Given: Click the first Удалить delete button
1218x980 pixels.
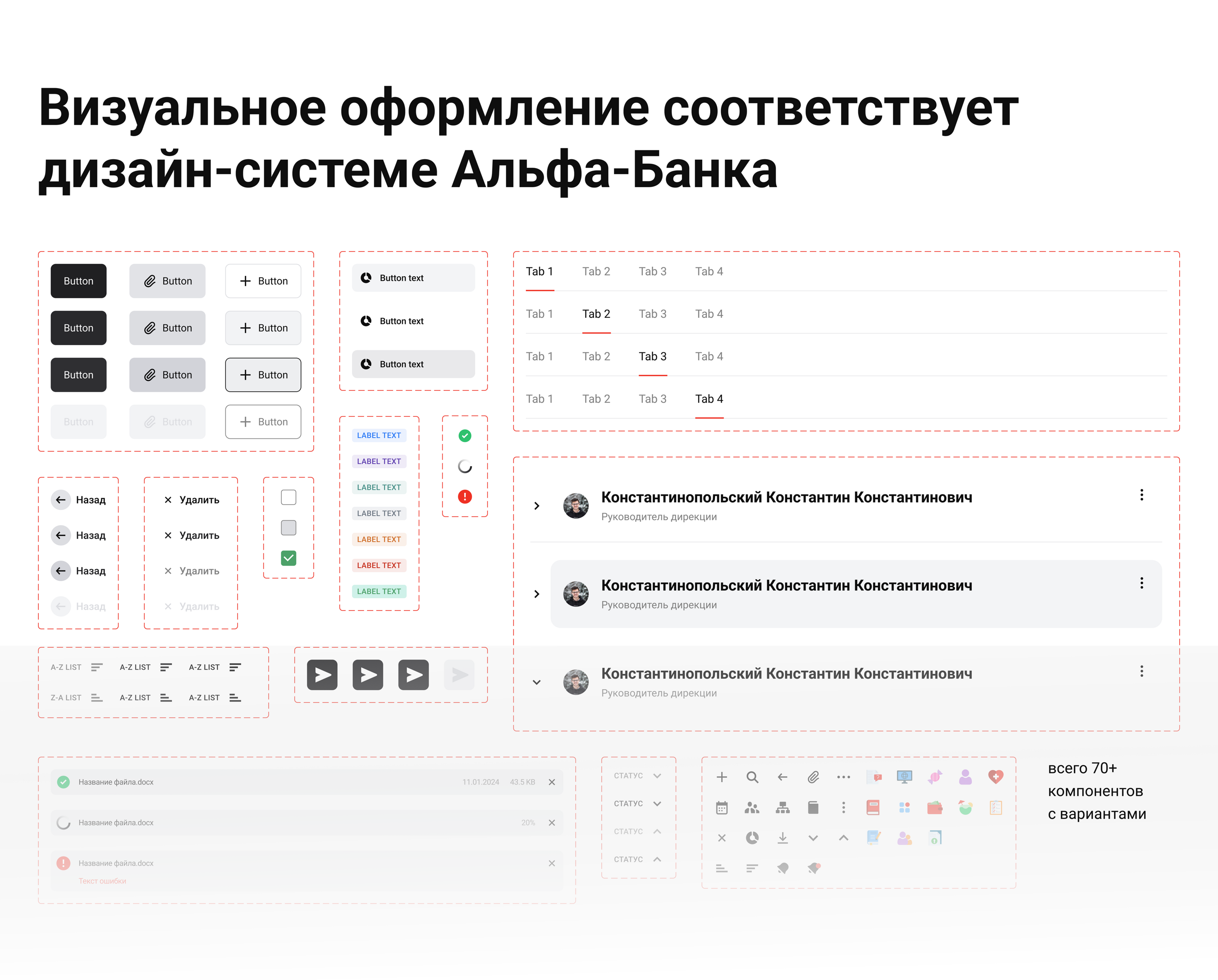Looking at the screenshot, I should (x=191, y=500).
